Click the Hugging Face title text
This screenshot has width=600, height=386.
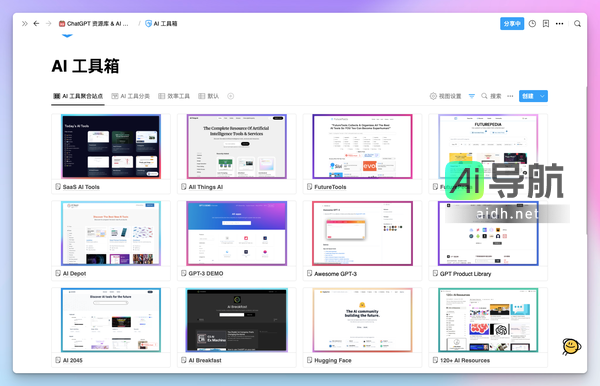point(333,360)
